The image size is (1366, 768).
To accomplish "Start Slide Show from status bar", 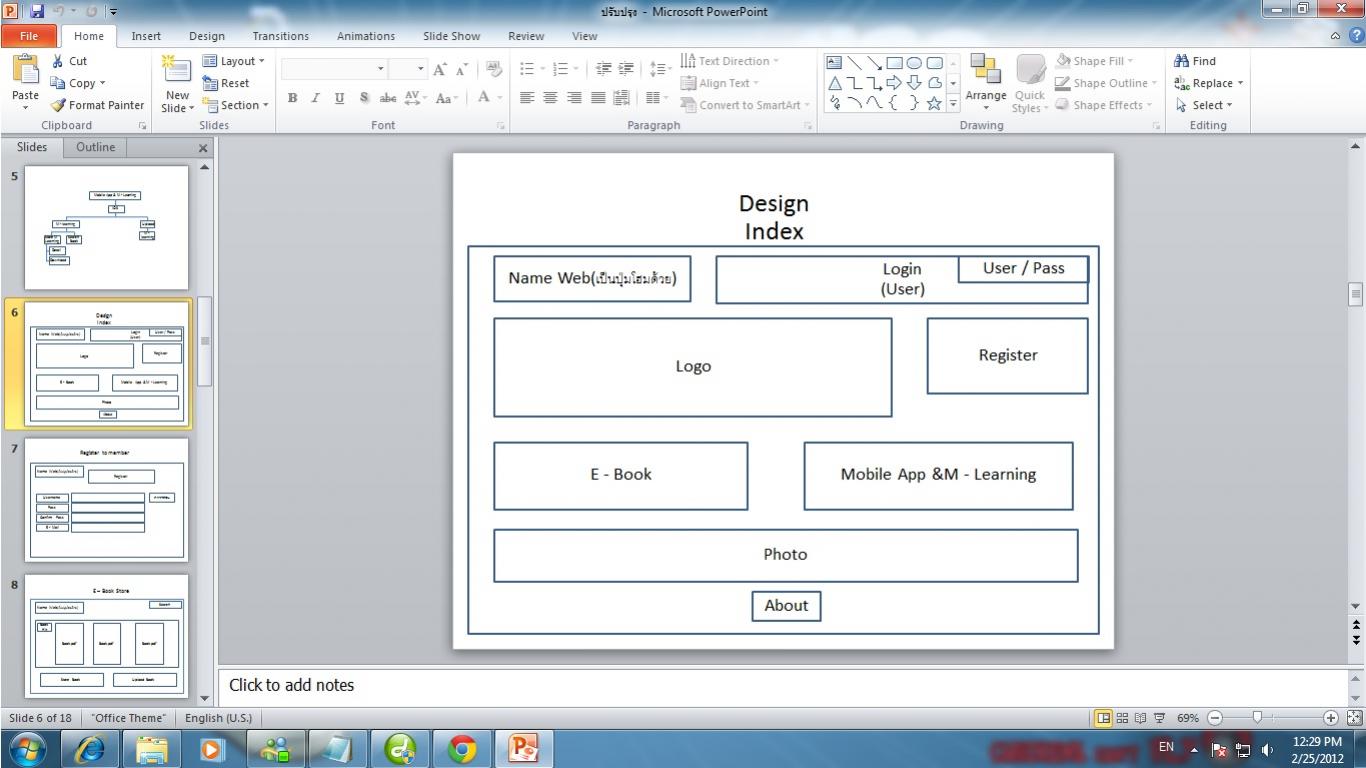I will (x=1160, y=718).
